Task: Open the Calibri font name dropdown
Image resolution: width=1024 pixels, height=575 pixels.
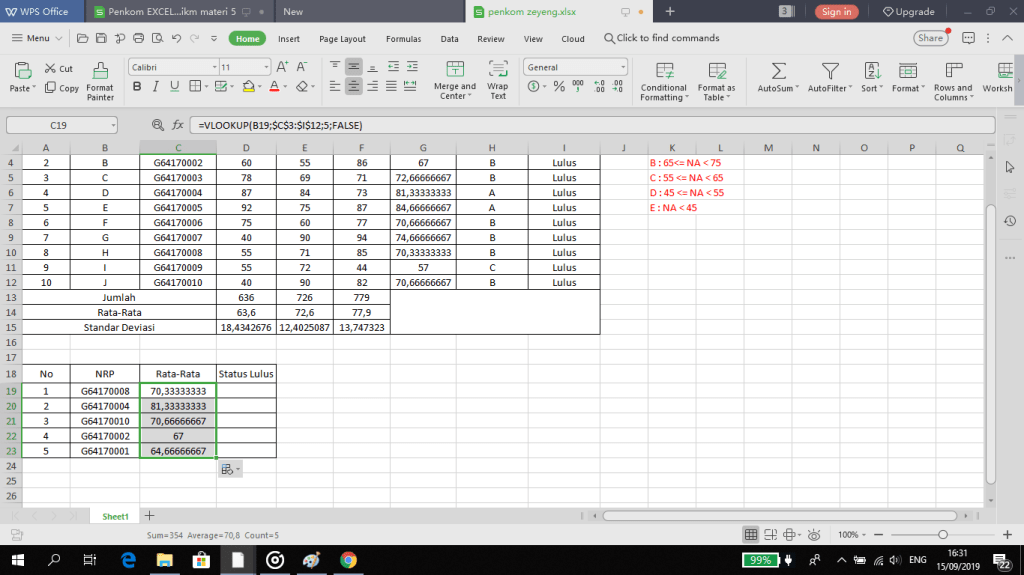Action: (x=210, y=67)
